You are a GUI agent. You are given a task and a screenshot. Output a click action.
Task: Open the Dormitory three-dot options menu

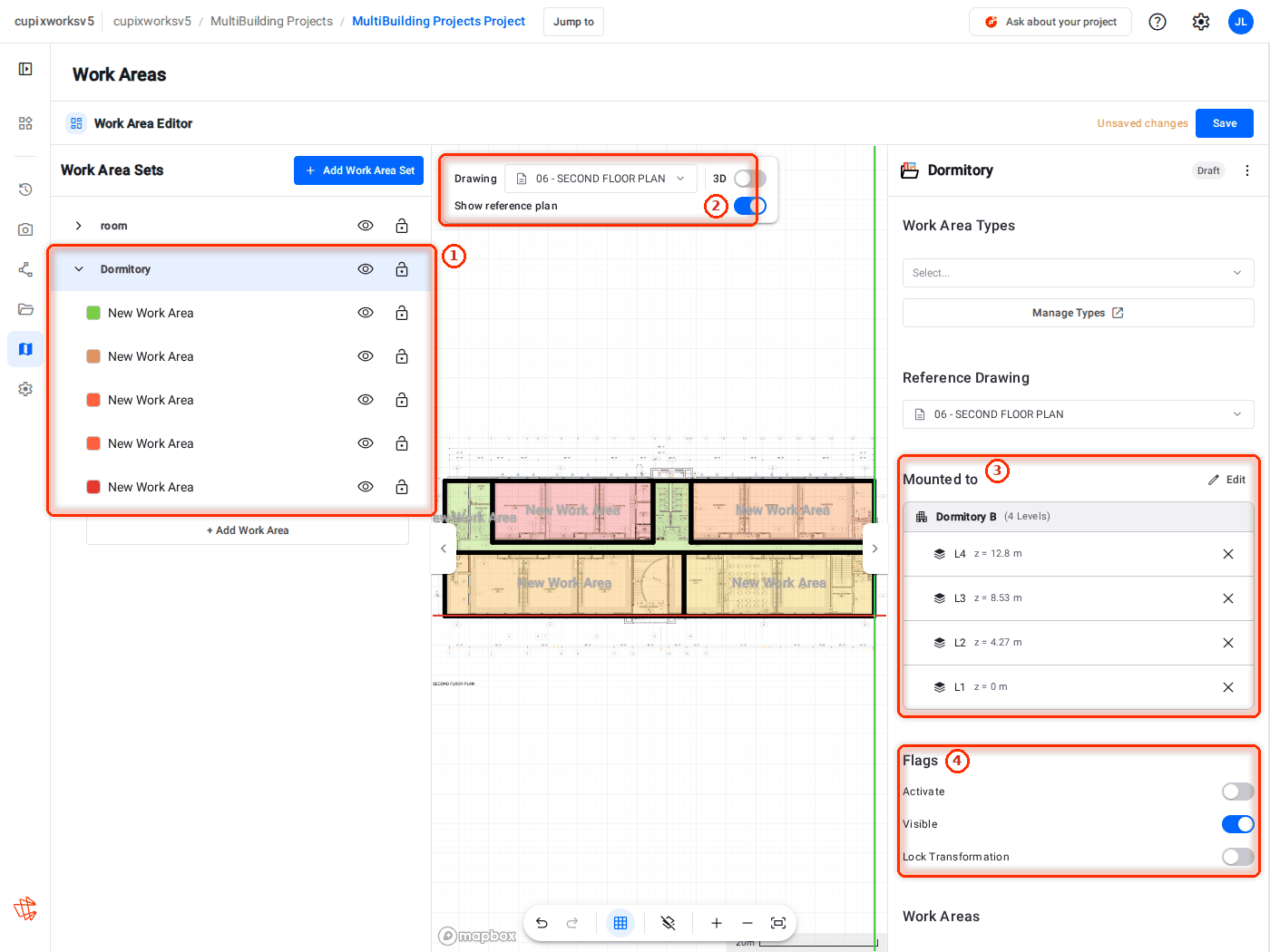click(1247, 170)
